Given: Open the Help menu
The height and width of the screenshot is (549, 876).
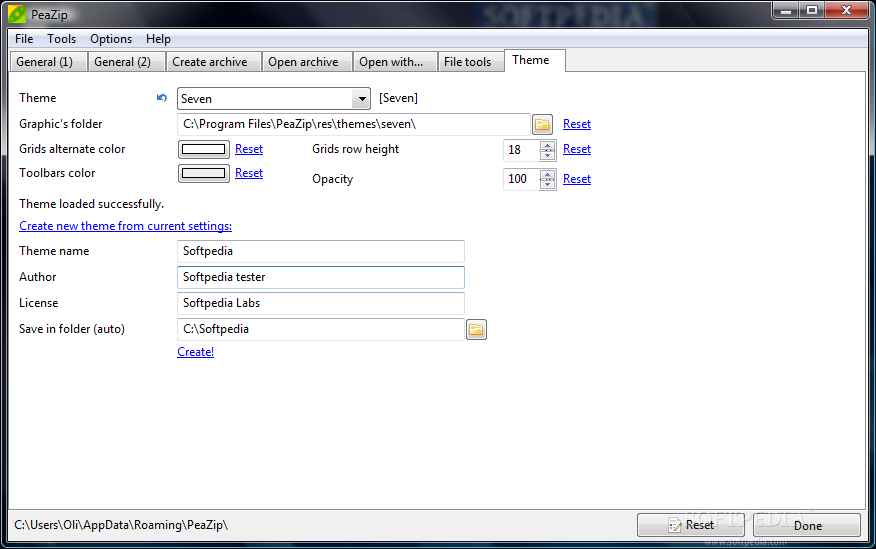Looking at the screenshot, I should point(158,39).
